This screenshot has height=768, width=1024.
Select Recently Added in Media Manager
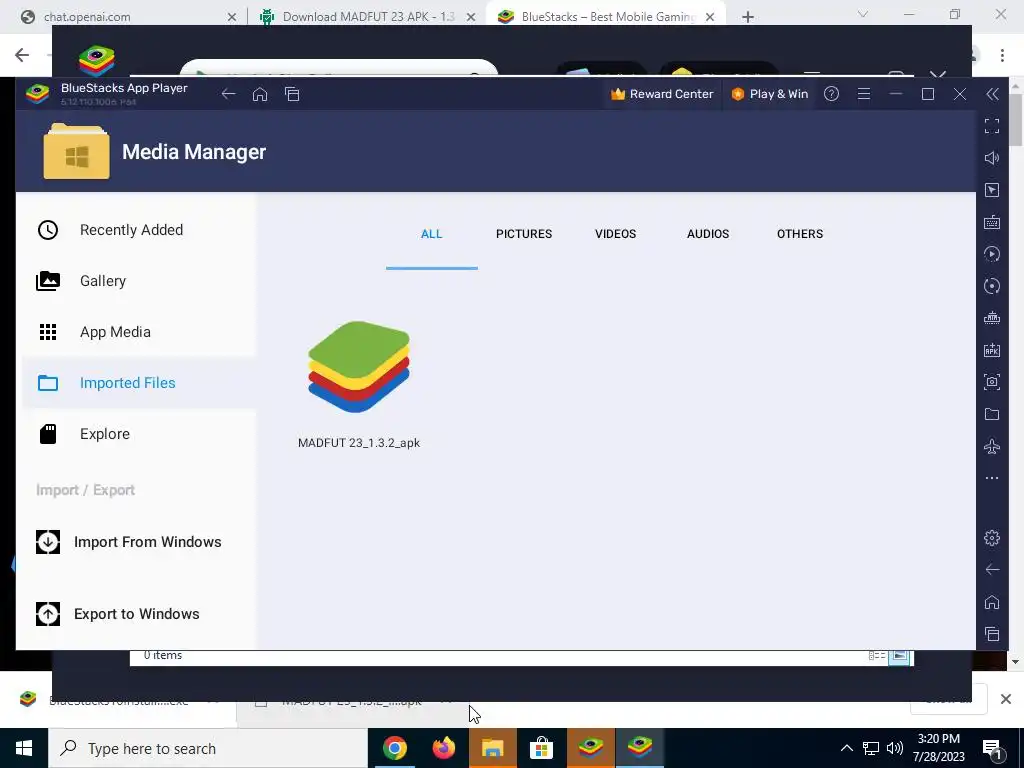pyautogui.click(x=138, y=230)
